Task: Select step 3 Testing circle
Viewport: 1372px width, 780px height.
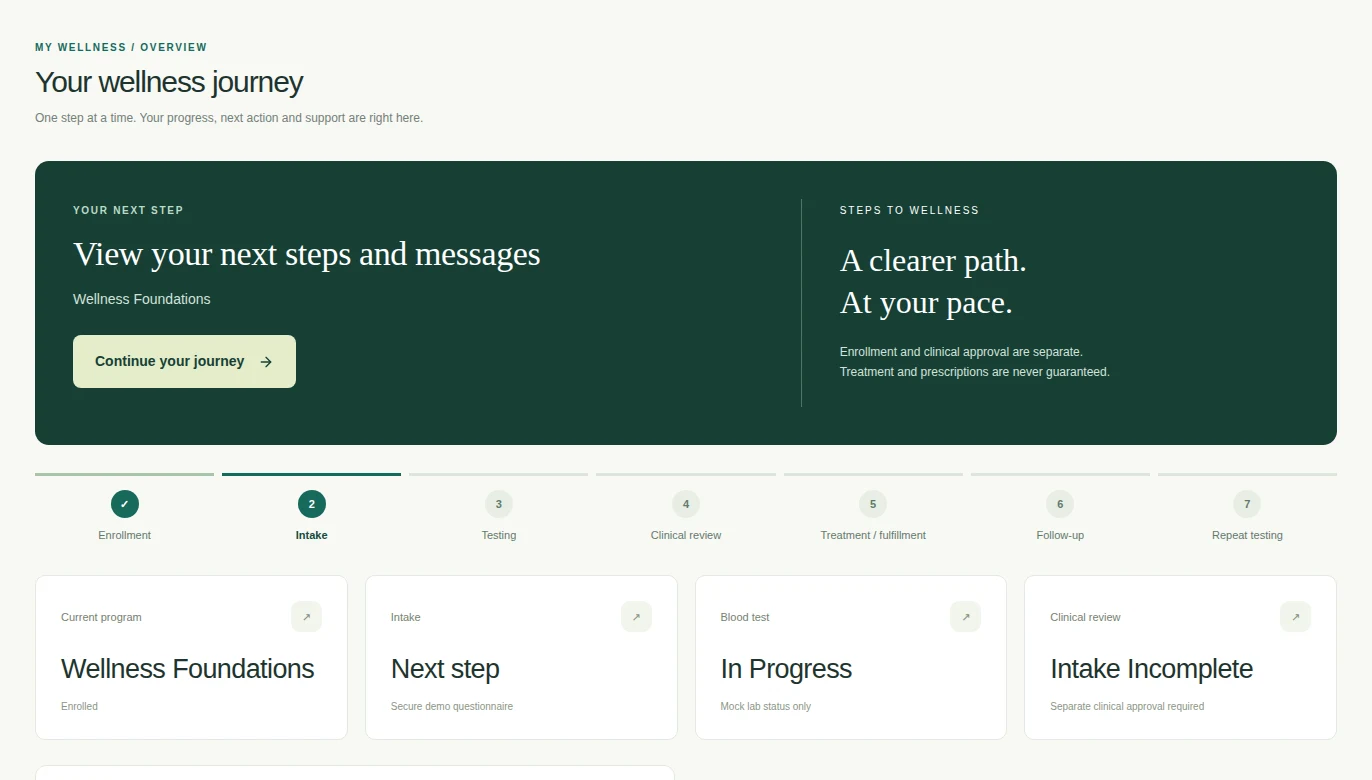Action: pos(499,504)
